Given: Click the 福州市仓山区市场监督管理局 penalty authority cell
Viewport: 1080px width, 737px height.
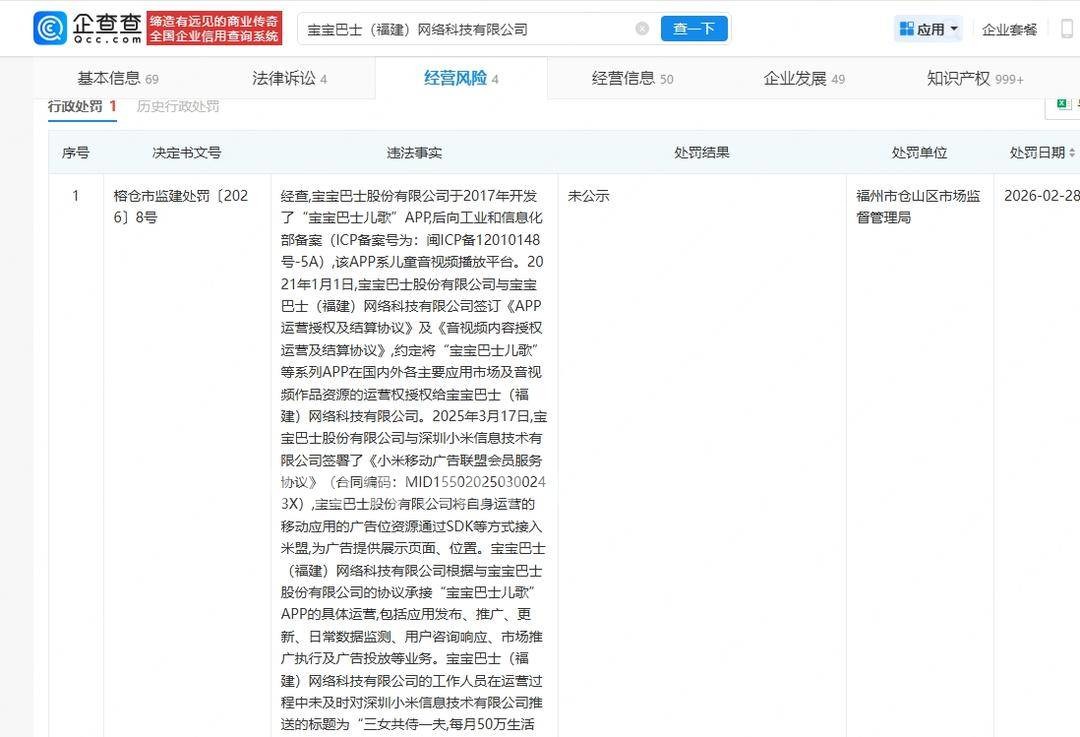Looking at the screenshot, I should (x=918, y=206).
